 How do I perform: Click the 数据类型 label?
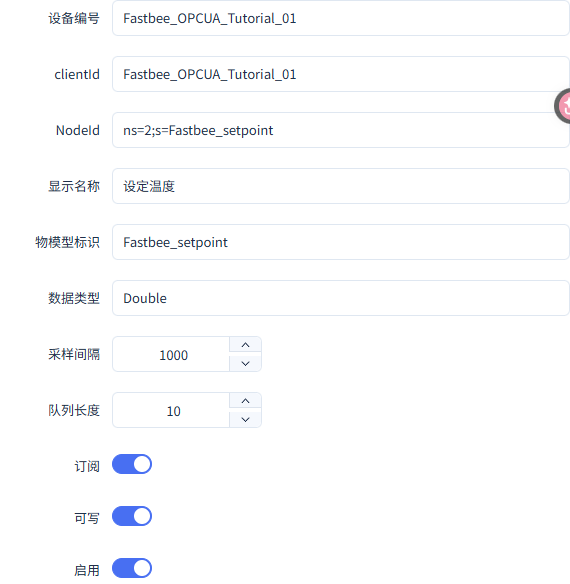pos(74,298)
